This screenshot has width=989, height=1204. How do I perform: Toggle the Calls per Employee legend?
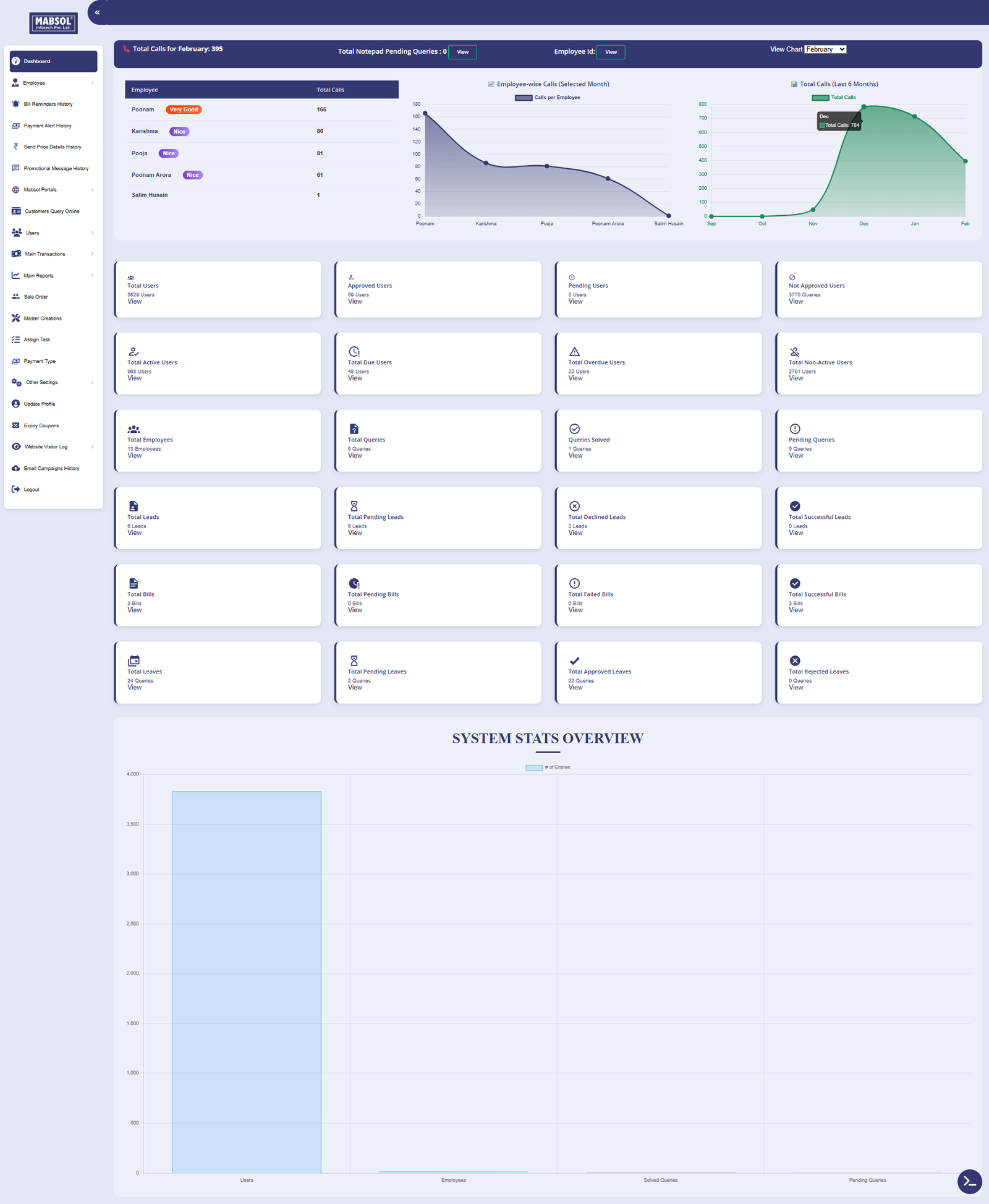(x=548, y=98)
